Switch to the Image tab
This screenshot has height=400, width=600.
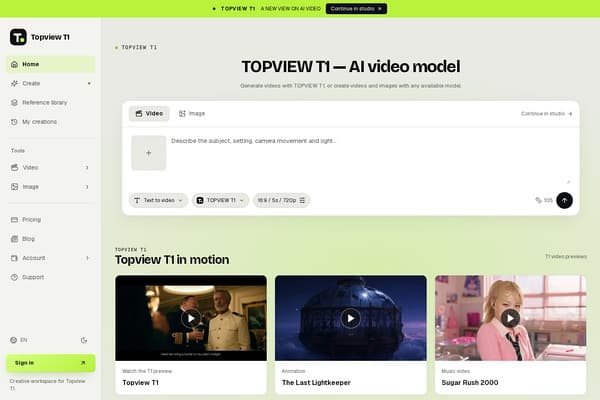[192, 114]
